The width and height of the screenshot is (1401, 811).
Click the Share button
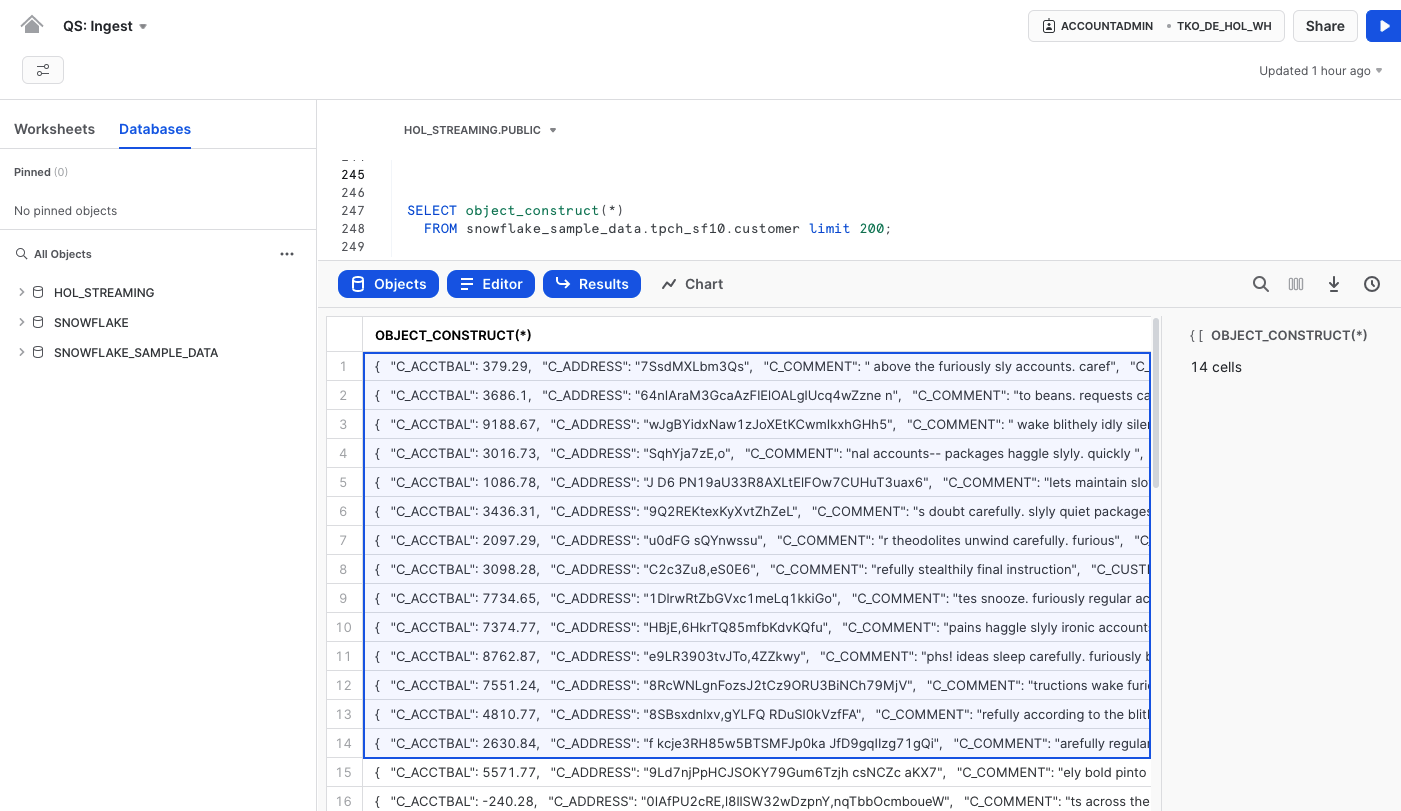click(x=1325, y=25)
